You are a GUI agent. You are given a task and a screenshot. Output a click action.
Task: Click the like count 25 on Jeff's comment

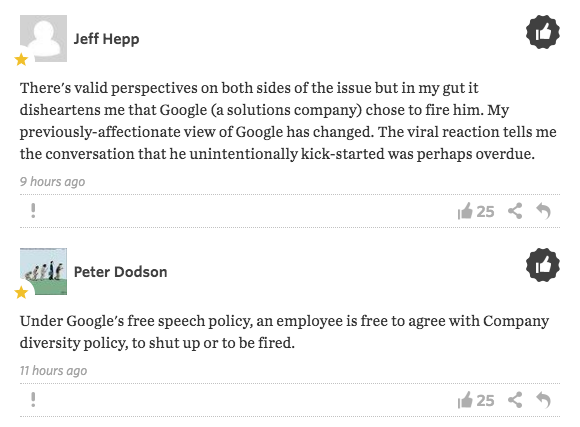485,212
